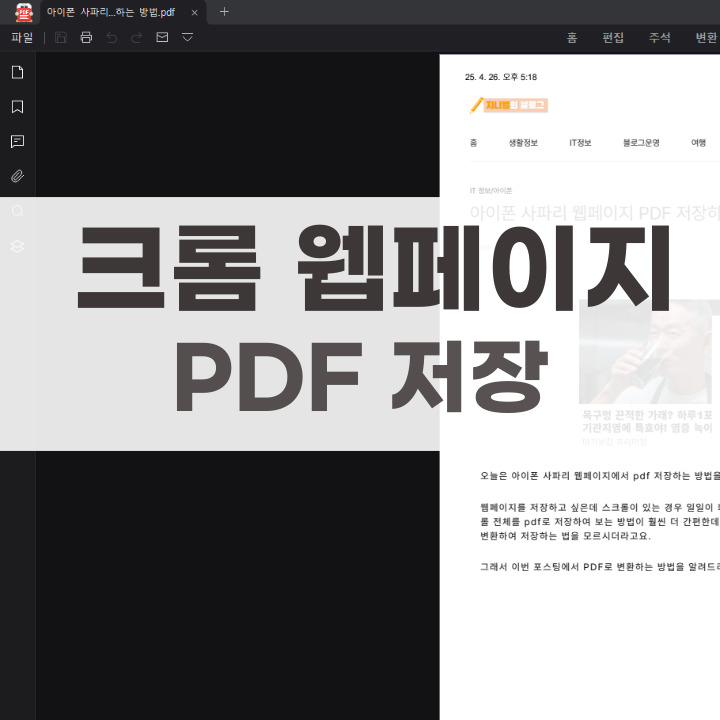Click the 생활정보 blog menu link
Viewport: 720px width, 720px height.
pyautogui.click(x=523, y=143)
